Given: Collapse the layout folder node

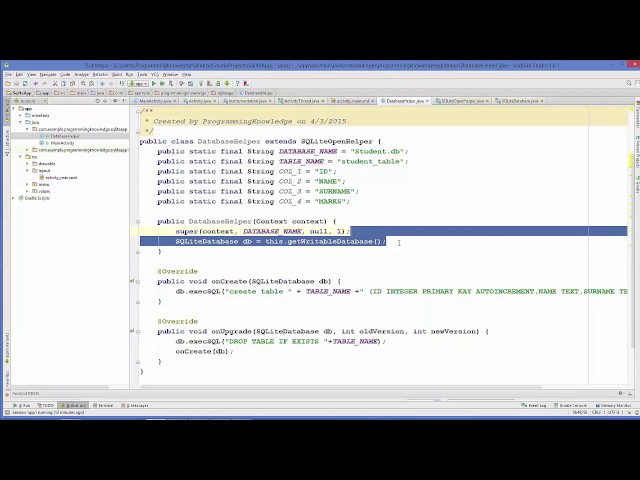Looking at the screenshot, I should point(28,171).
